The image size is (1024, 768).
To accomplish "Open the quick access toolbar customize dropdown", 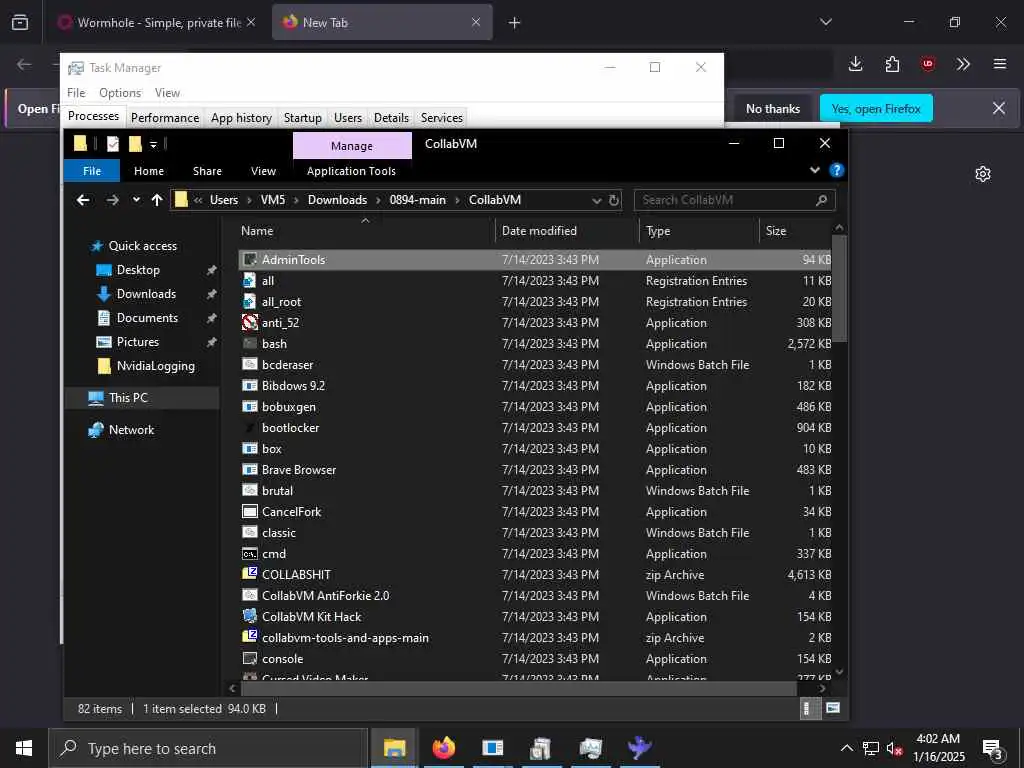I will [153, 144].
